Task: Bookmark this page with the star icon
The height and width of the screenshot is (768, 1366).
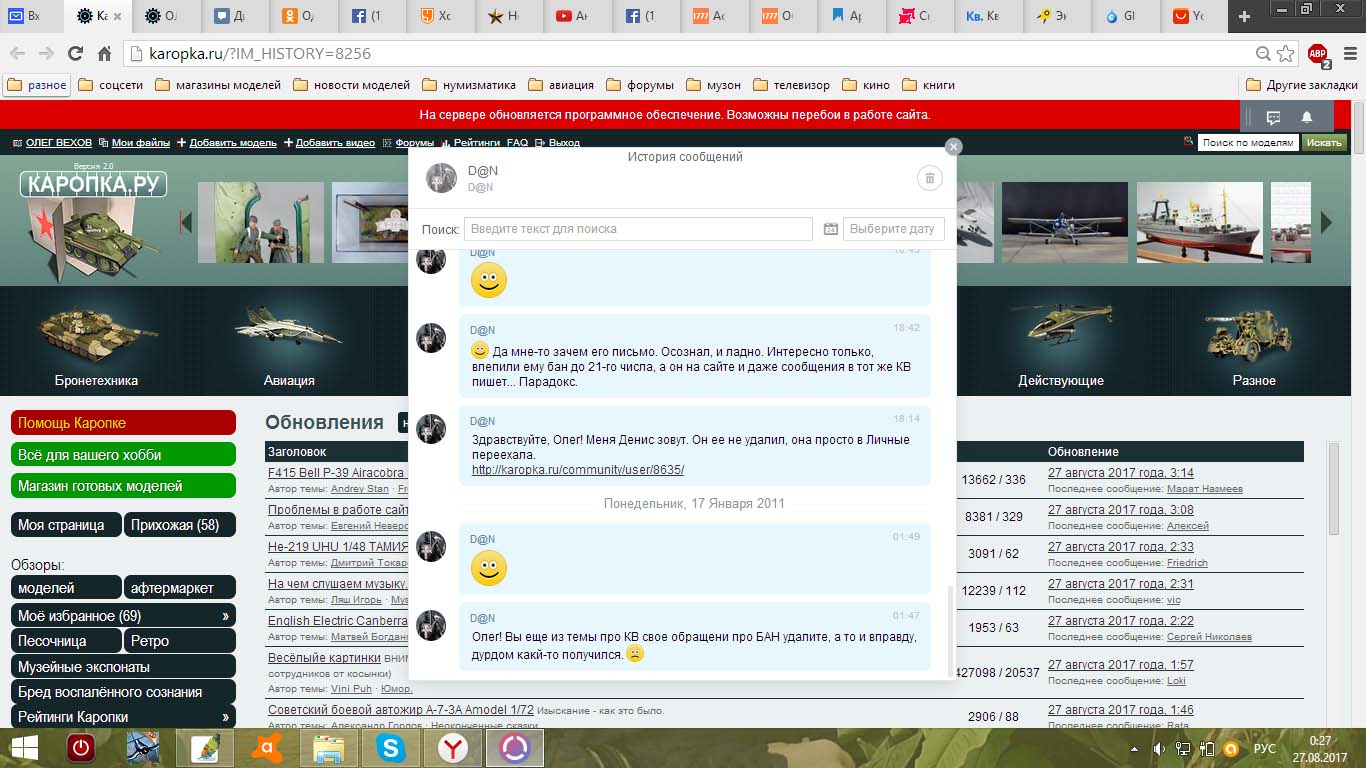Action: coord(1285,53)
